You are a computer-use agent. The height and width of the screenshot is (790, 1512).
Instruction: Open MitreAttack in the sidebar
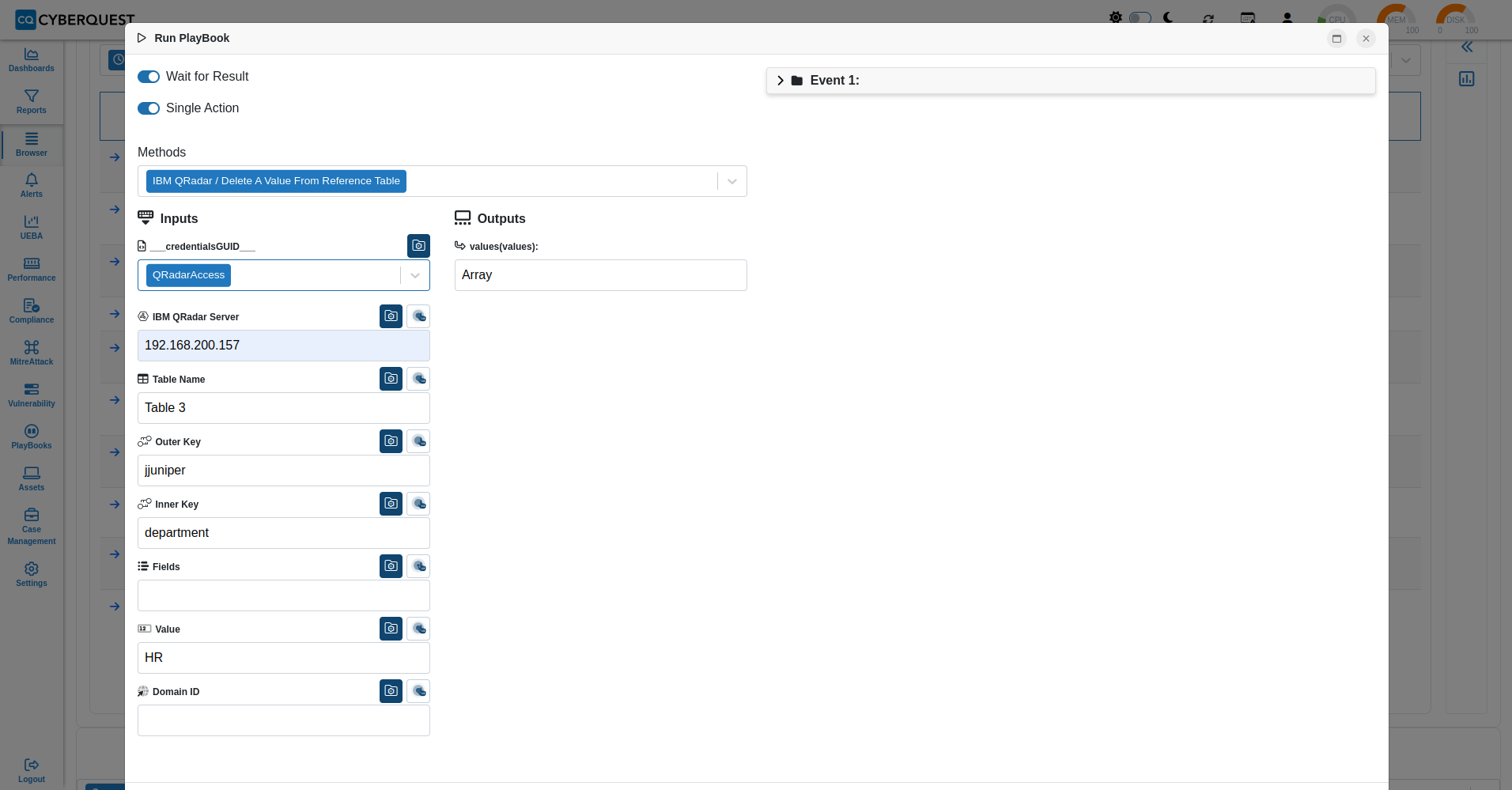pos(32,353)
